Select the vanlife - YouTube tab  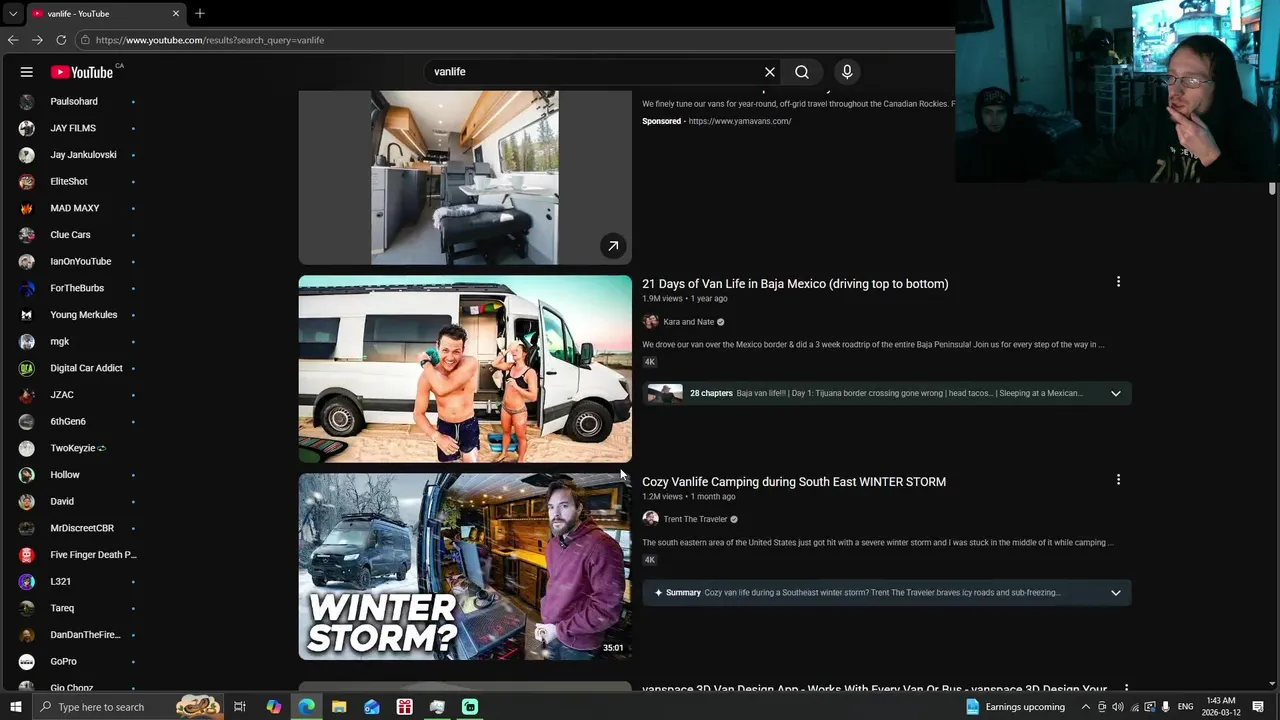click(105, 14)
